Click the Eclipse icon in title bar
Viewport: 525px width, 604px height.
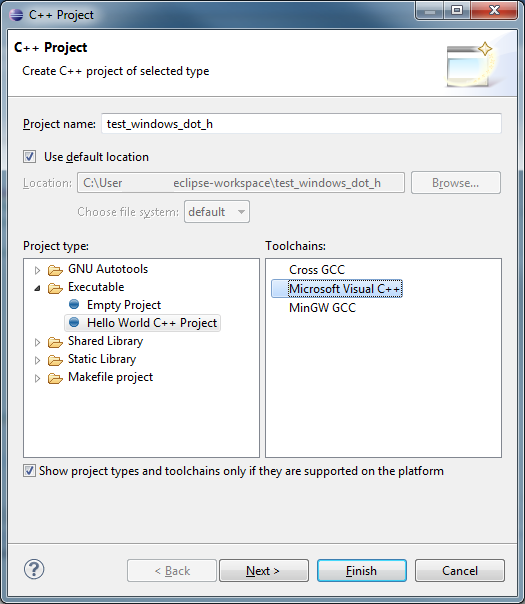[x=17, y=15]
